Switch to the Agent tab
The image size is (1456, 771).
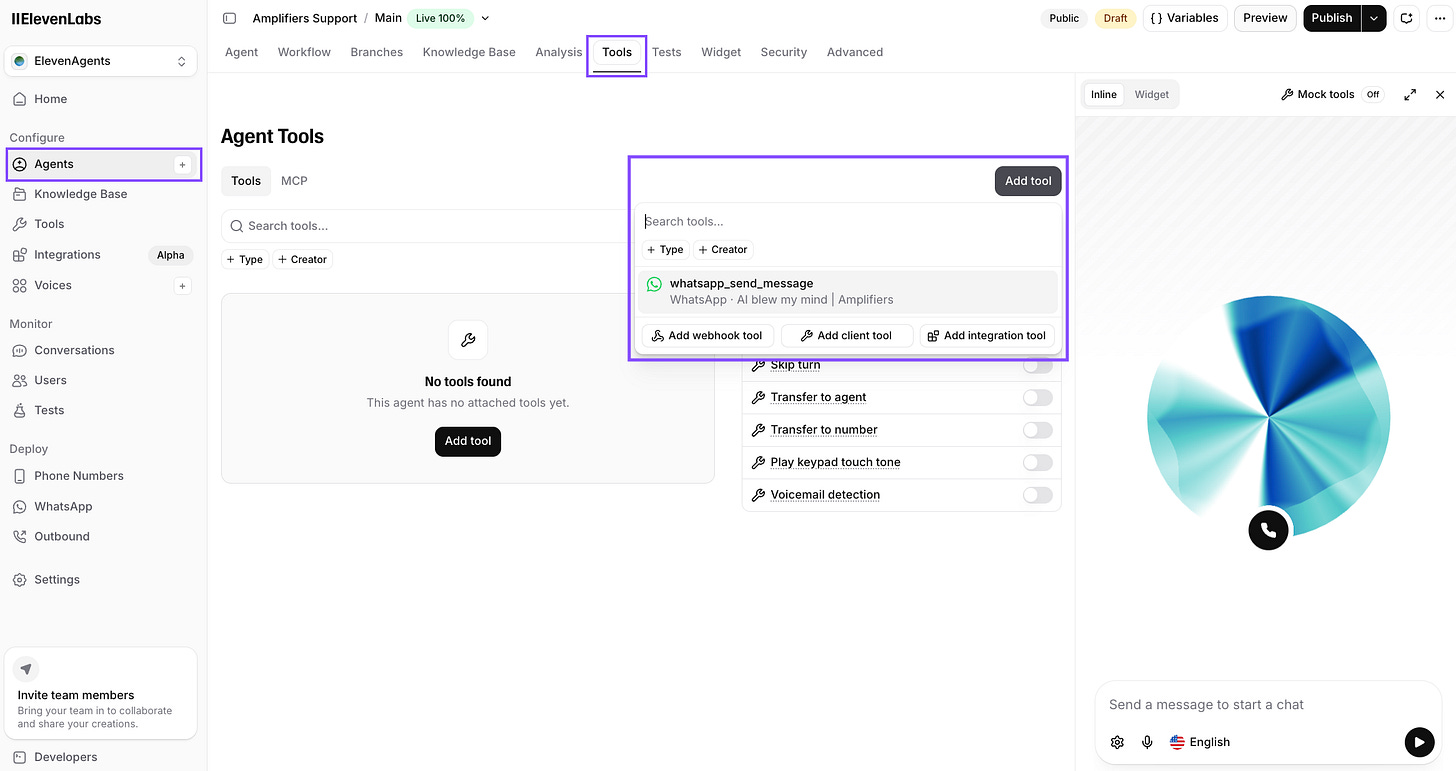point(242,52)
